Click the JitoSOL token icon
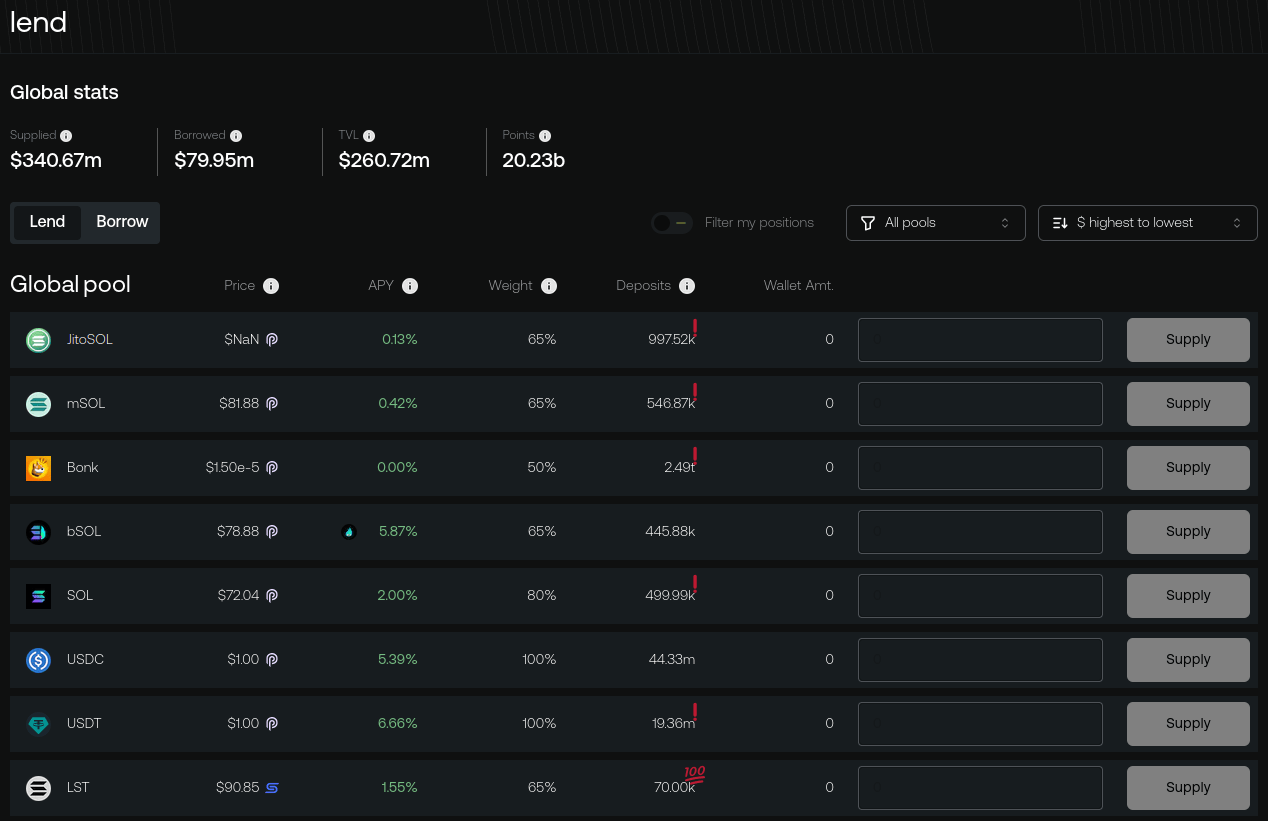This screenshot has width=1268, height=821. 38,340
